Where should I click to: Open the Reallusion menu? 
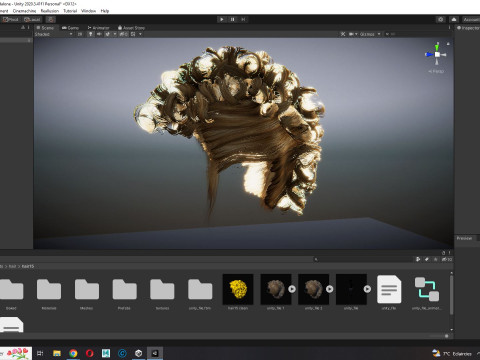click(x=50, y=11)
